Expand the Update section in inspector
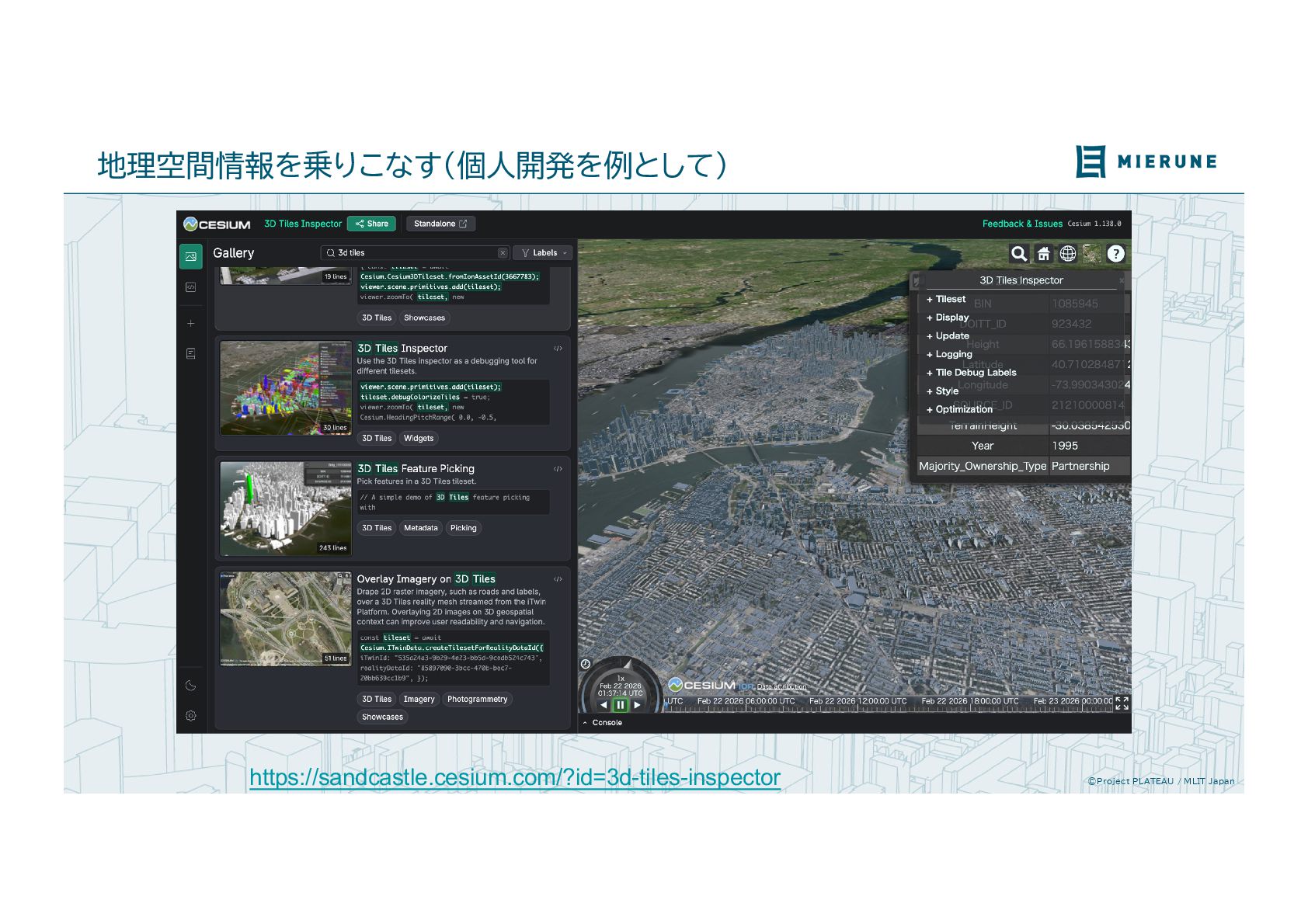Viewport: 1308px width, 924px height. (x=948, y=336)
